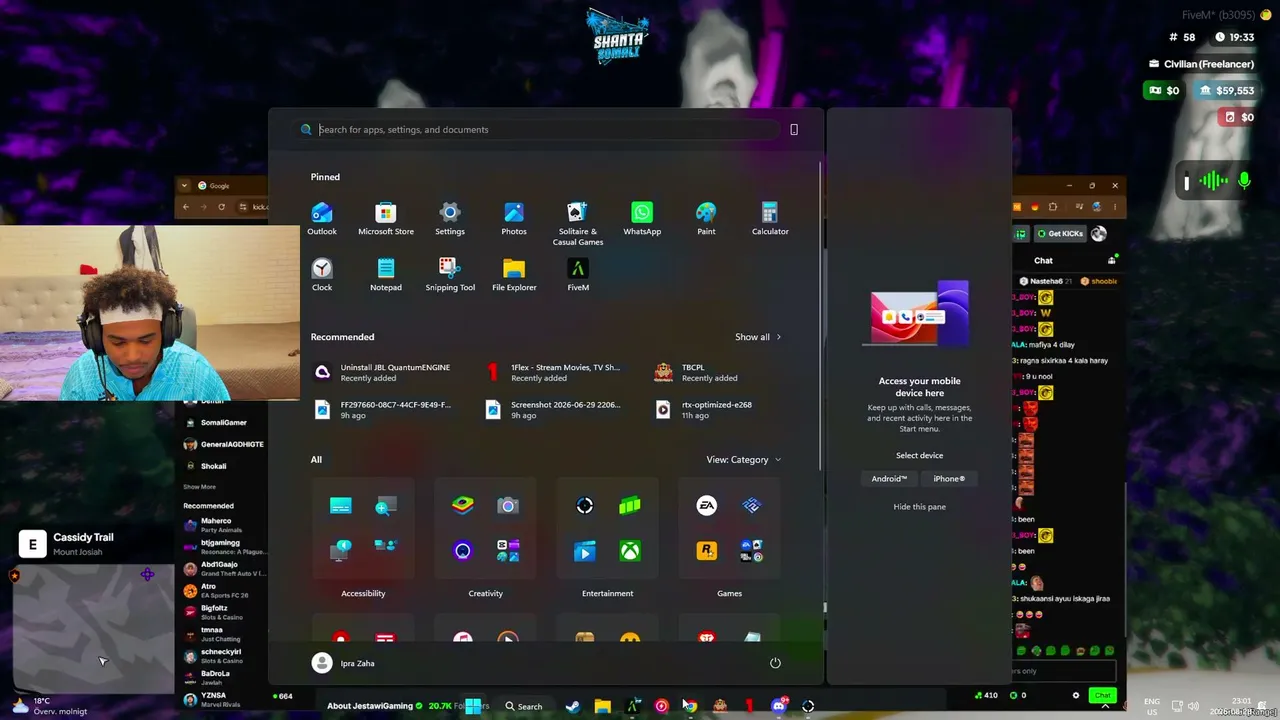Launch Notepad from pinned apps
The width and height of the screenshot is (1280, 720).
pos(386,275)
